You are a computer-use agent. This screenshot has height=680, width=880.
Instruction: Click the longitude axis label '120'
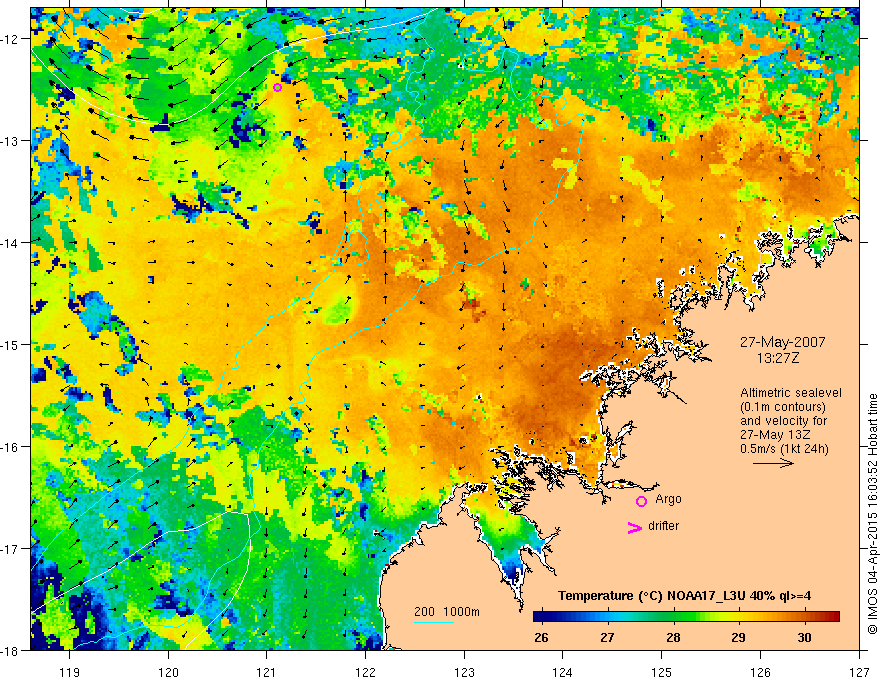pos(168,673)
